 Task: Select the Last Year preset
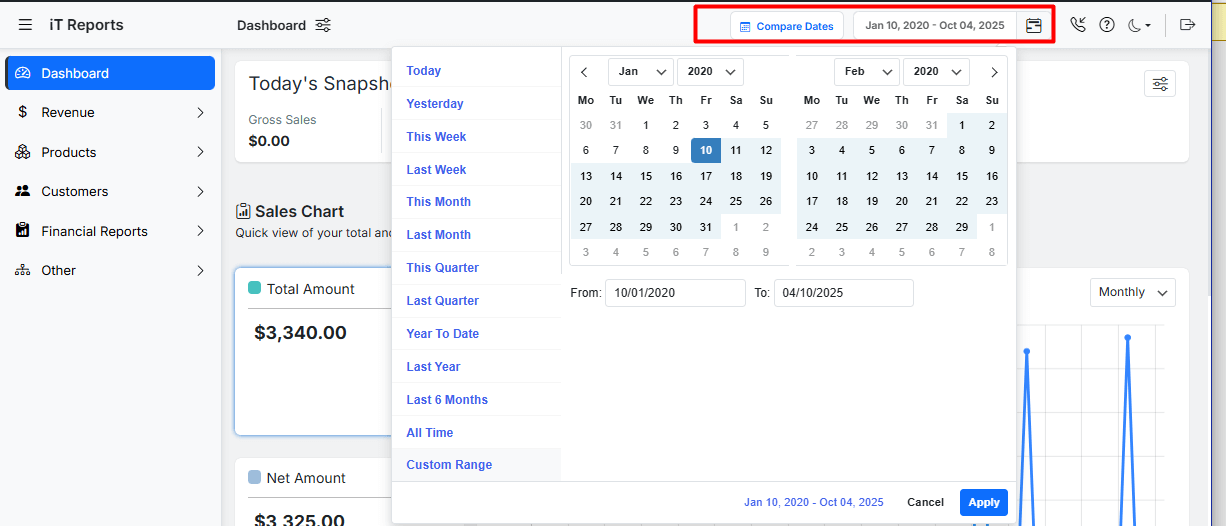pyautogui.click(x=476, y=367)
